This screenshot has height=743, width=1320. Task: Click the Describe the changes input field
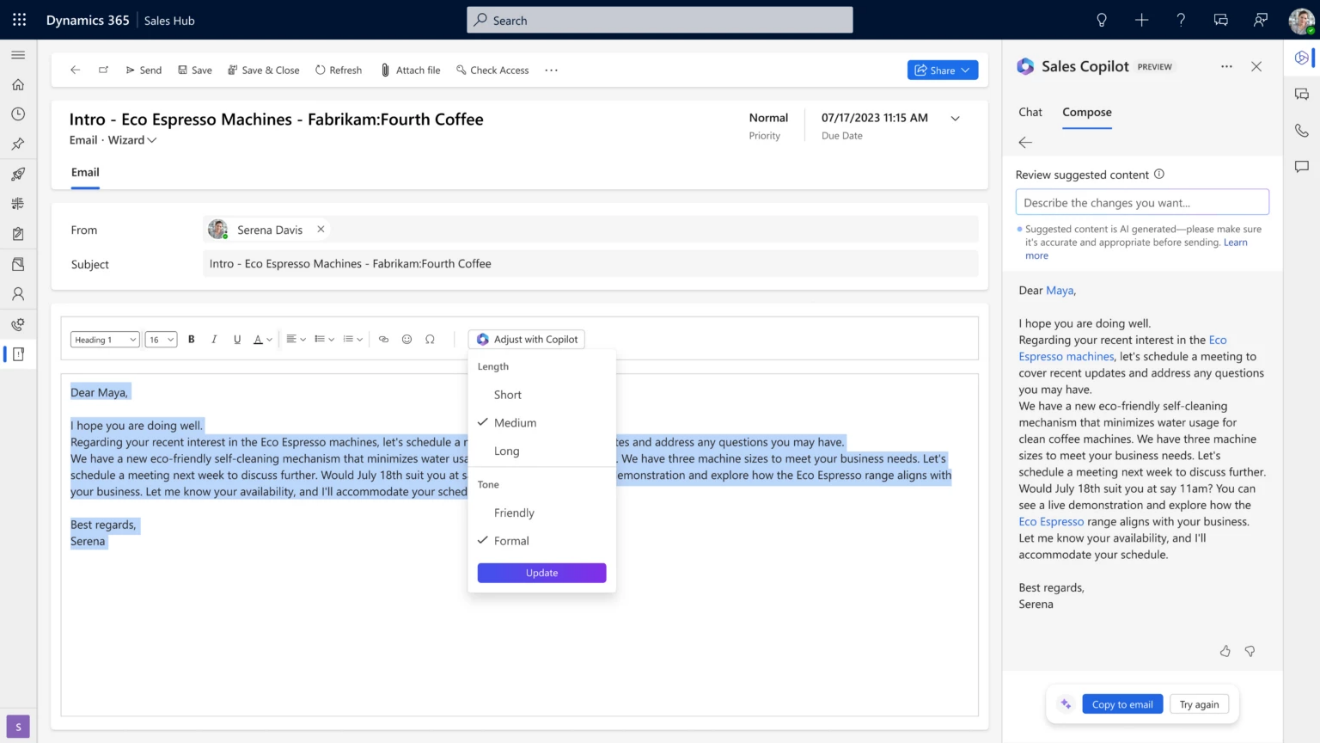coord(1141,201)
